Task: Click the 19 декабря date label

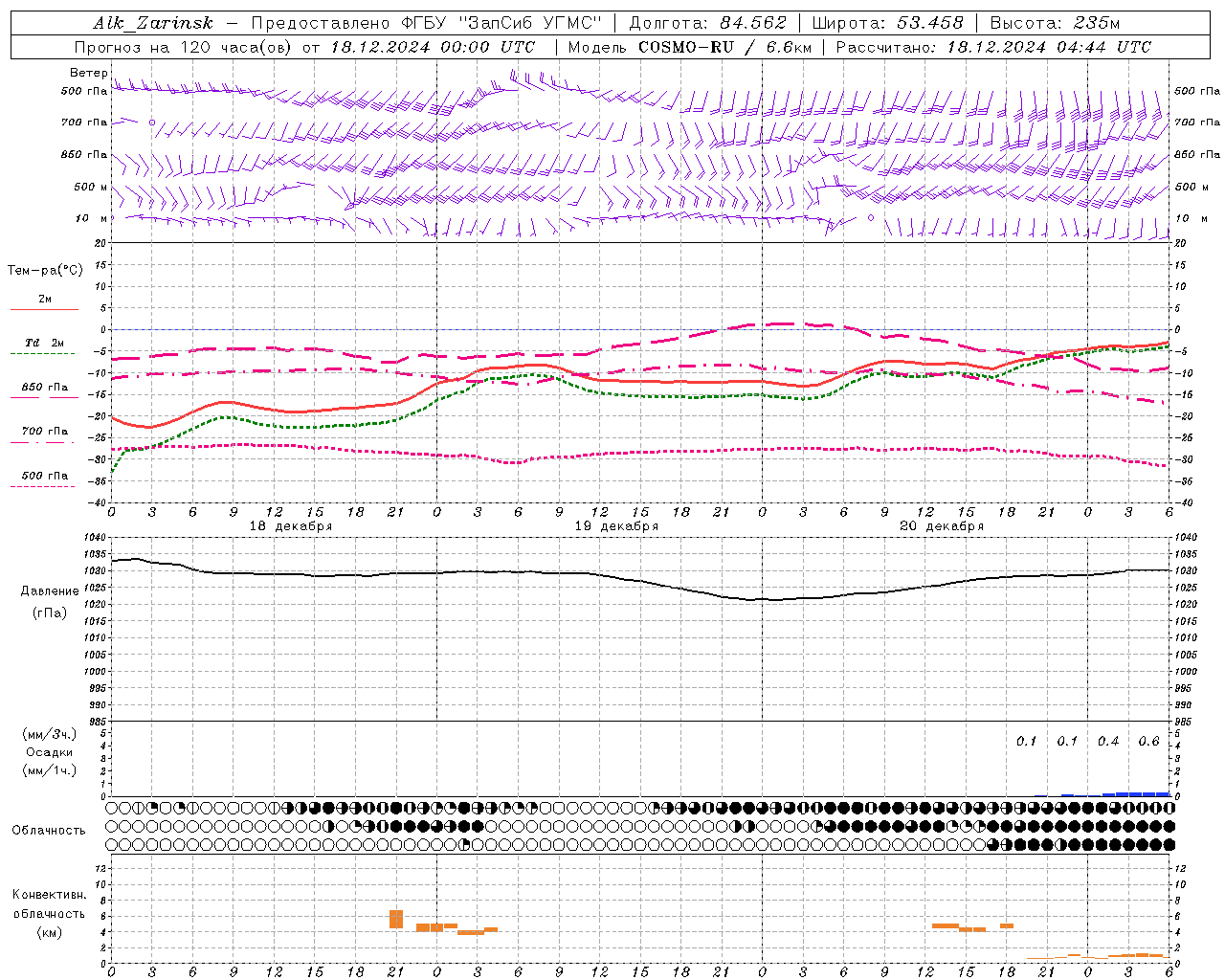Action: pyautogui.click(x=616, y=526)
